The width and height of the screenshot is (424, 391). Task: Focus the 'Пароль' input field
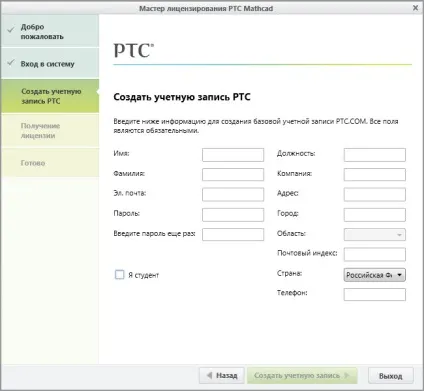[x=233, y=215]
